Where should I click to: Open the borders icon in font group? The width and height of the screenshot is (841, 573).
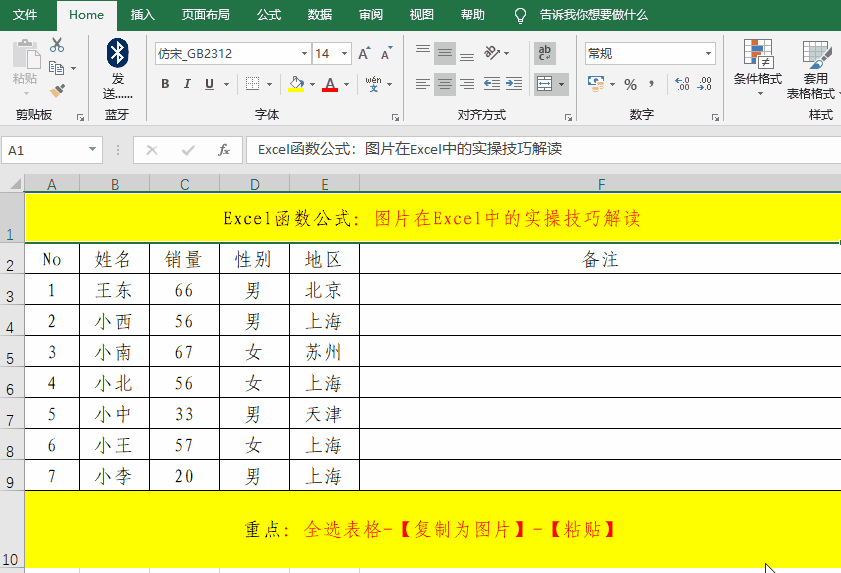pyautogui.click(x=252, y=84)
